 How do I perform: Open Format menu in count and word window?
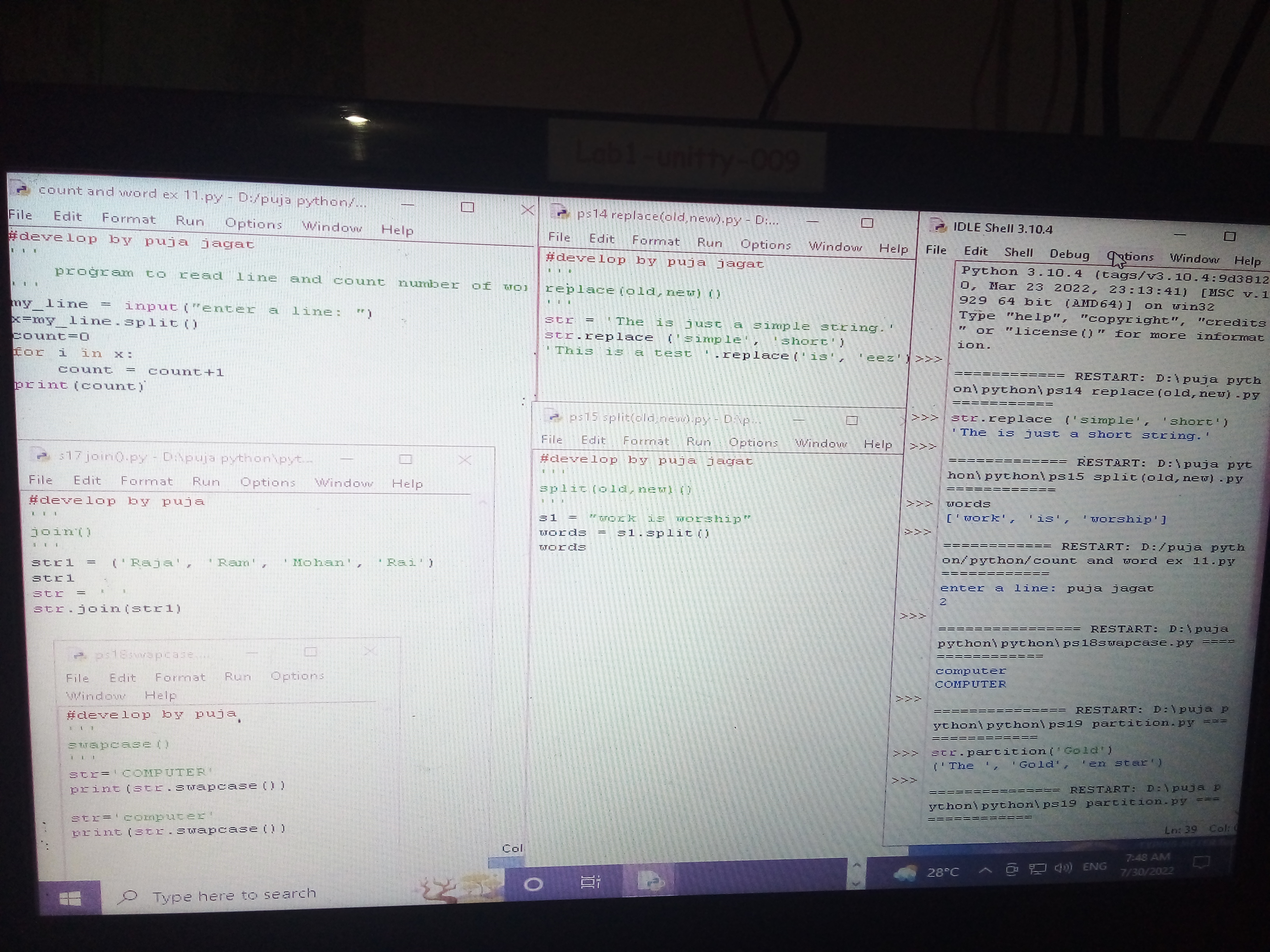[129, 219]
